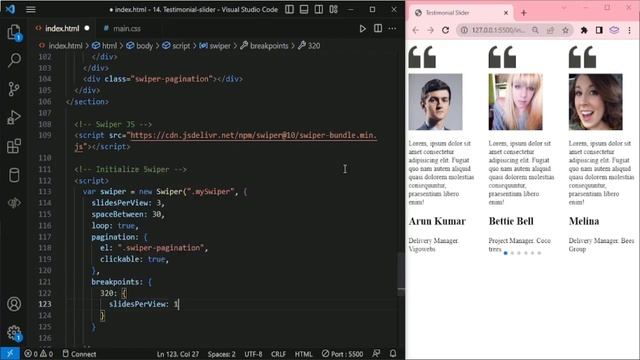Click the remote window icon in status bar
The width and height of the screenshot is (640, 360).
[10, 353]
